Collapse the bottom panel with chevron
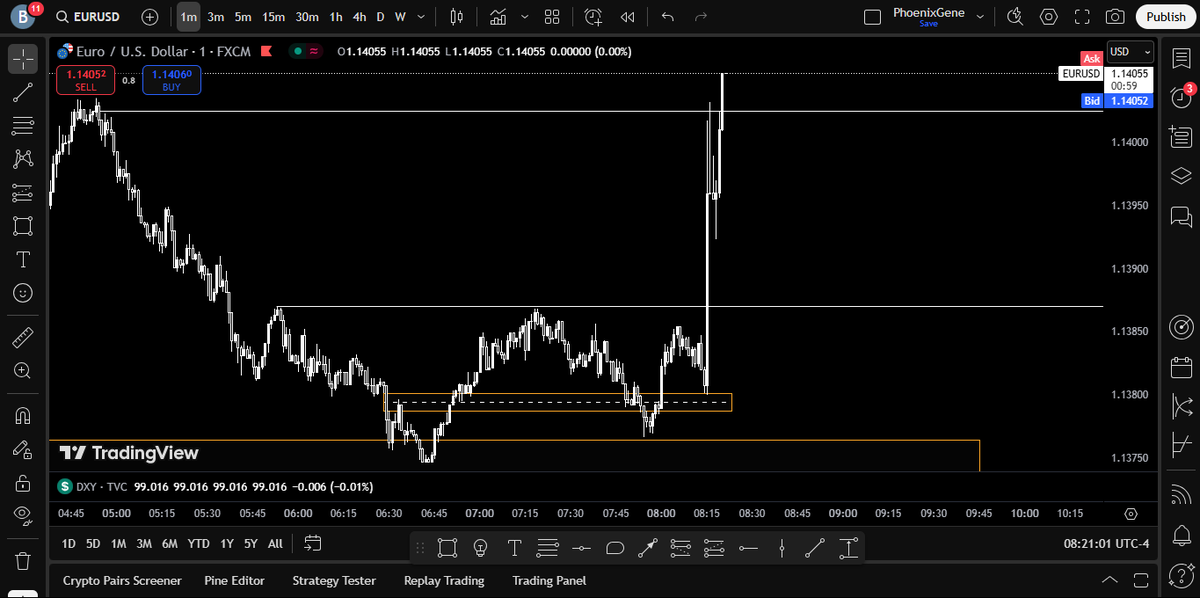Viewport: 1200px width, 598px height. [1109, 580]
